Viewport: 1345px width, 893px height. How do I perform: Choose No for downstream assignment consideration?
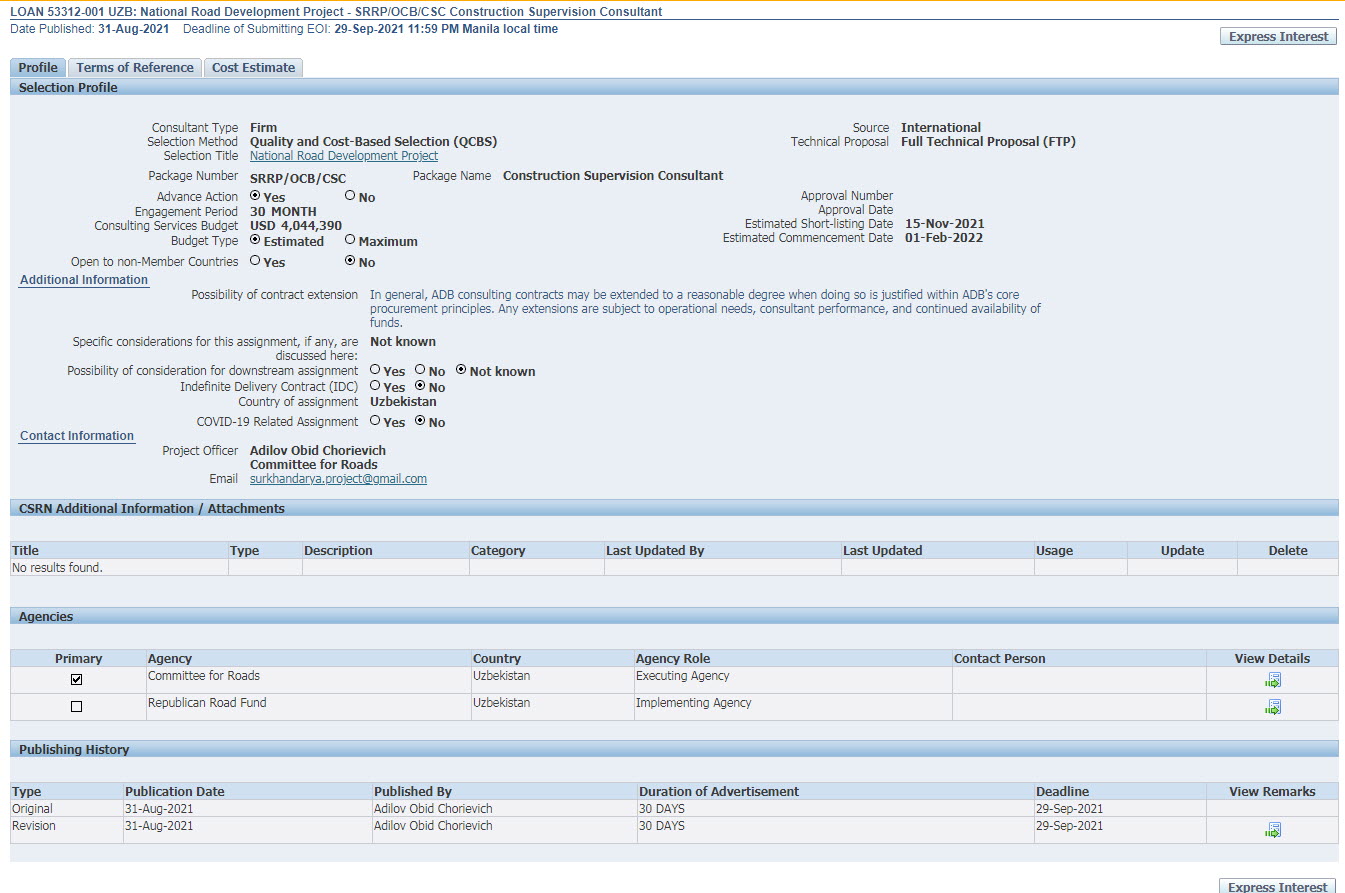click(x=420, y=370)
